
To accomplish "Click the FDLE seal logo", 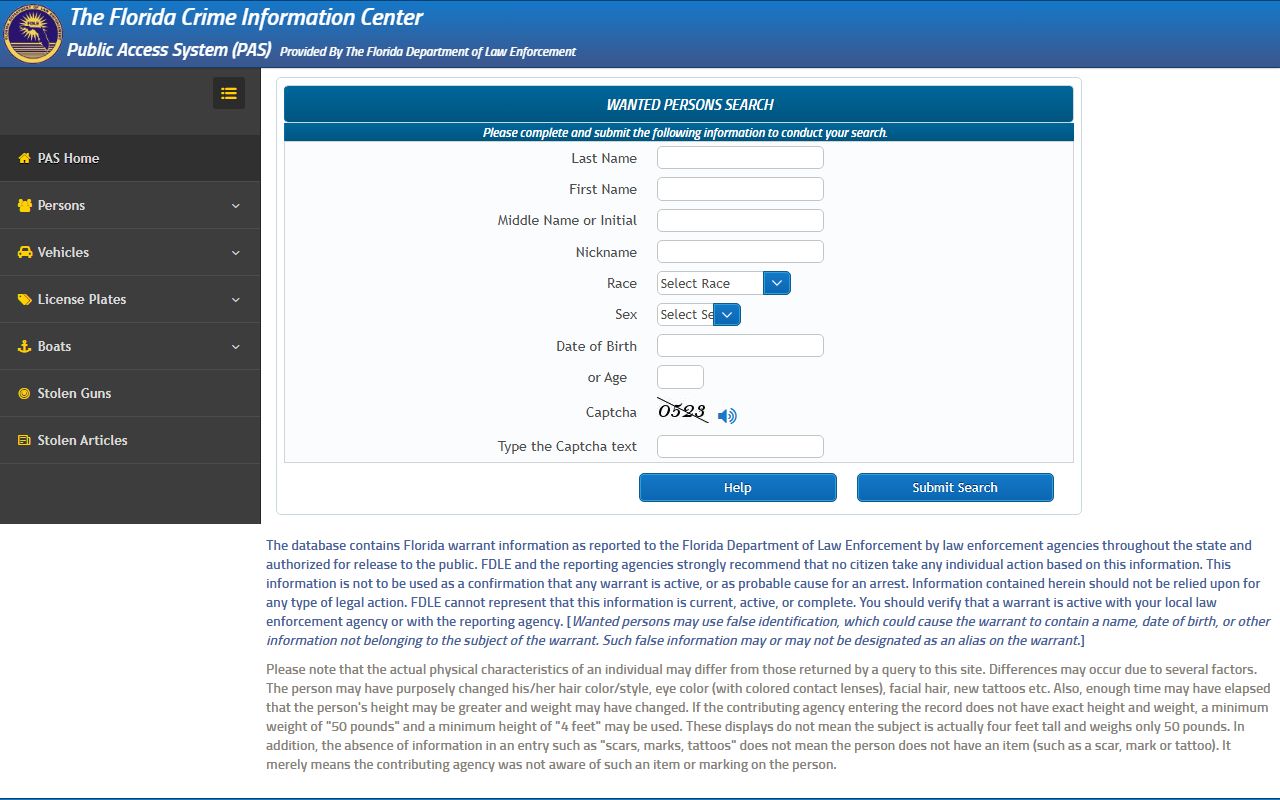I will [32, 33].
